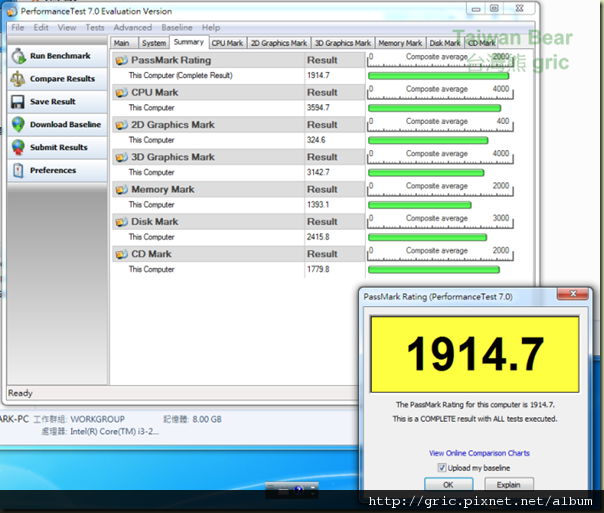The image size is (604, 513).
Task: Click the Download Baseline globe icon
Action: click(x=18, y=124)
